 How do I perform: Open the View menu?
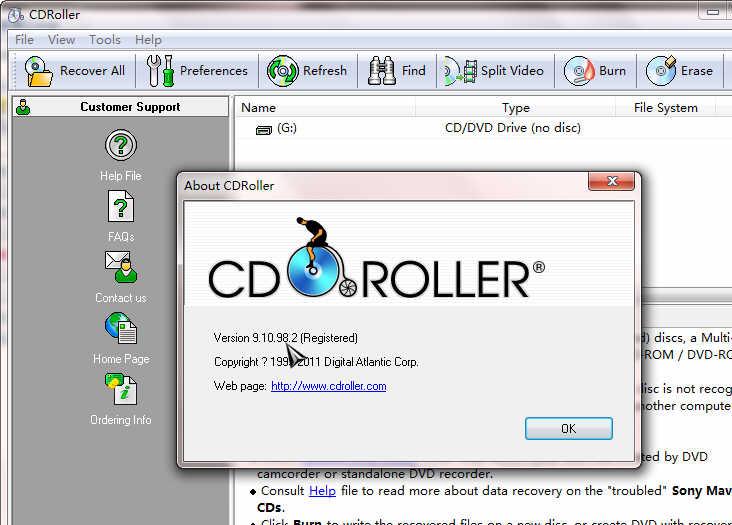pyautogui.click(x=62, y=40)
